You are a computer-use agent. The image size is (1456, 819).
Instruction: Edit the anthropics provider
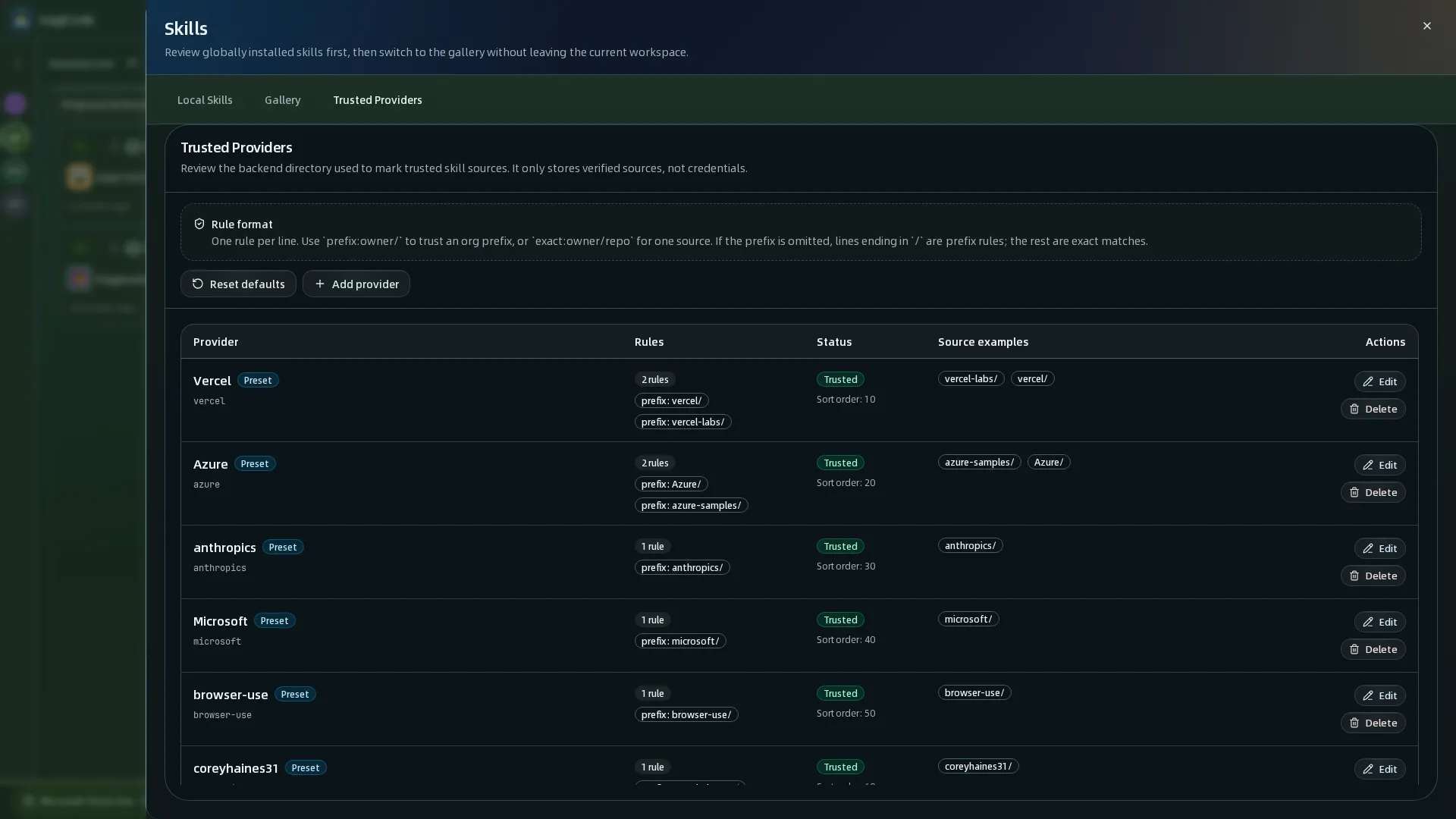tap(1379, 548)
